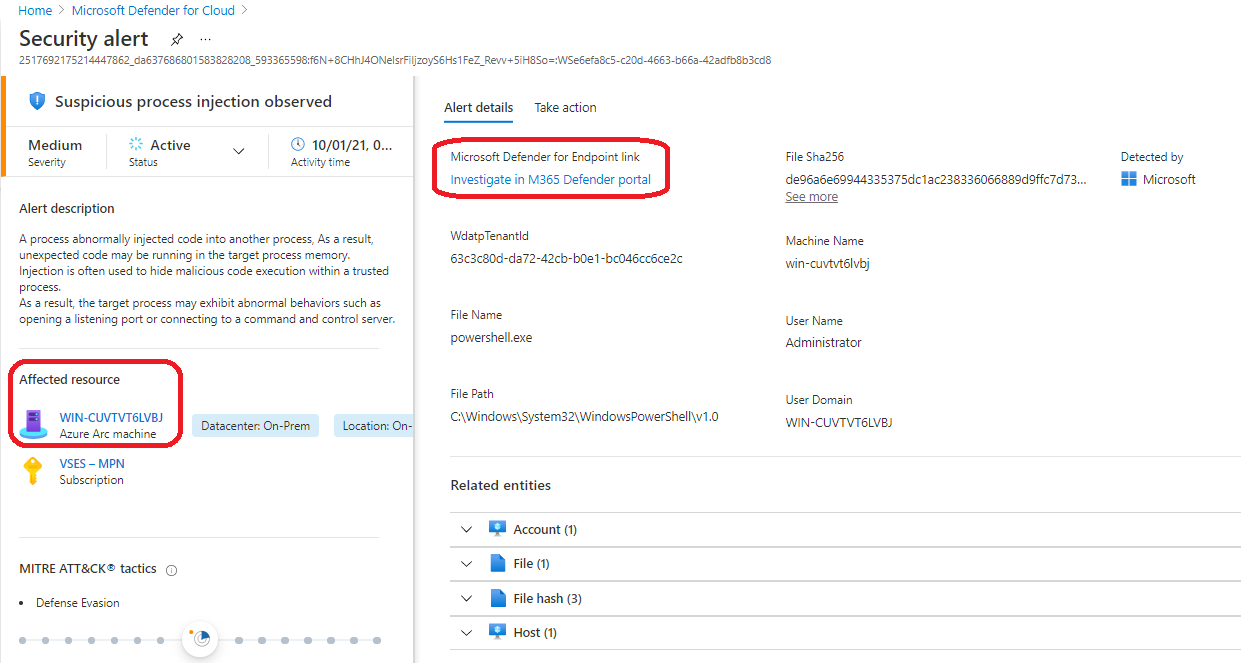Expand the Host (1) related entity
Screen dimensions: 1241x663
click(466, 632)
